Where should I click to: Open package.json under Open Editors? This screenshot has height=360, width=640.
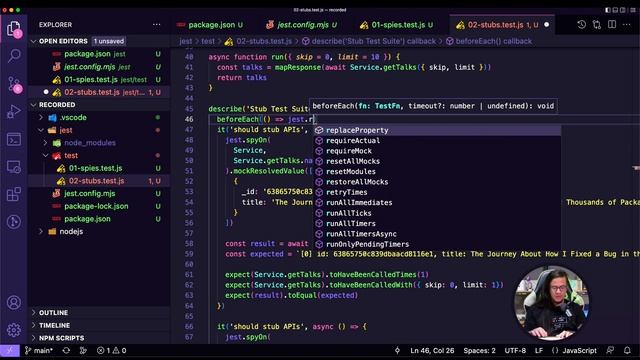coord(99,54)
